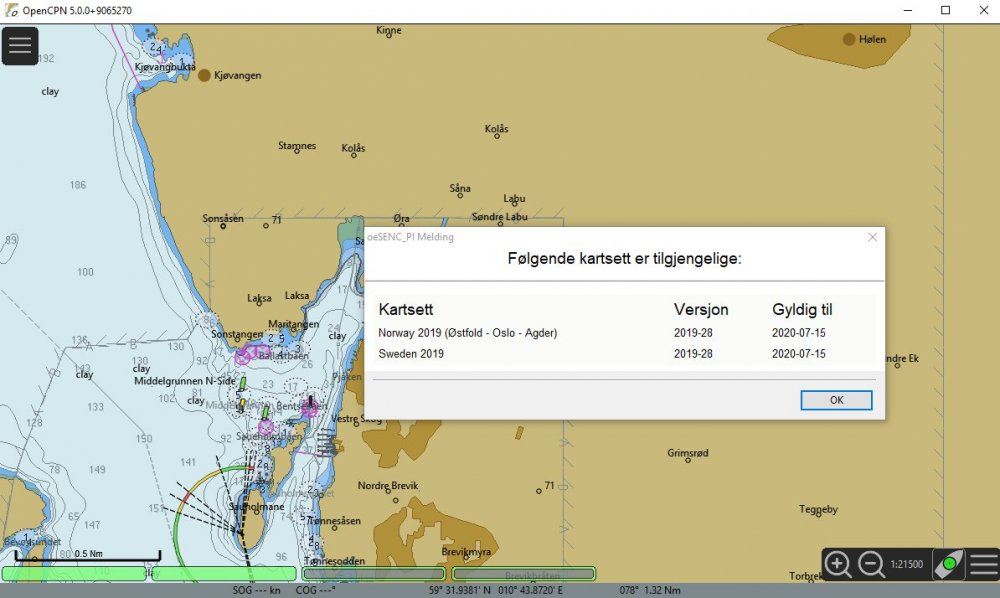Image resolution: width=1000 pixels, height=598 pixels.
Task: Click the 0.5 Nm scale bar label
Action: click(89, 553)
